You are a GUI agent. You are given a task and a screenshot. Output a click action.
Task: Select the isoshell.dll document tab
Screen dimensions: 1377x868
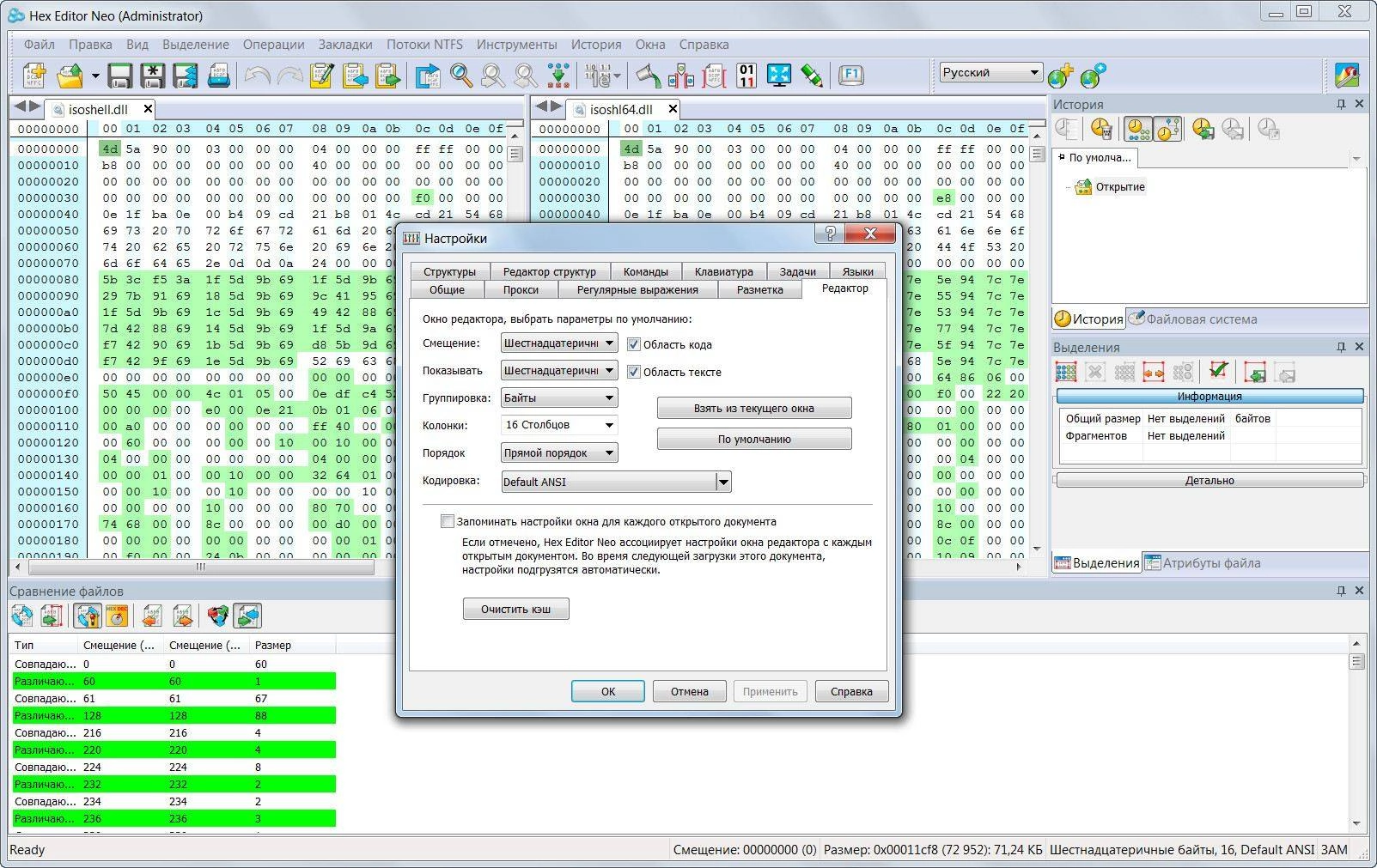coord(98,109)
